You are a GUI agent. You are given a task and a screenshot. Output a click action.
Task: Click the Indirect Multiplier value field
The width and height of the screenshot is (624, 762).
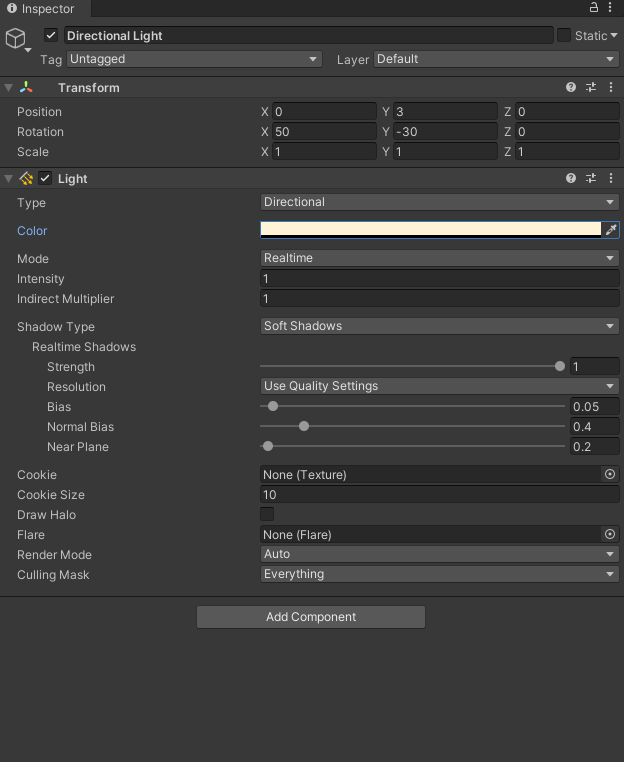(x=440, y=298)
